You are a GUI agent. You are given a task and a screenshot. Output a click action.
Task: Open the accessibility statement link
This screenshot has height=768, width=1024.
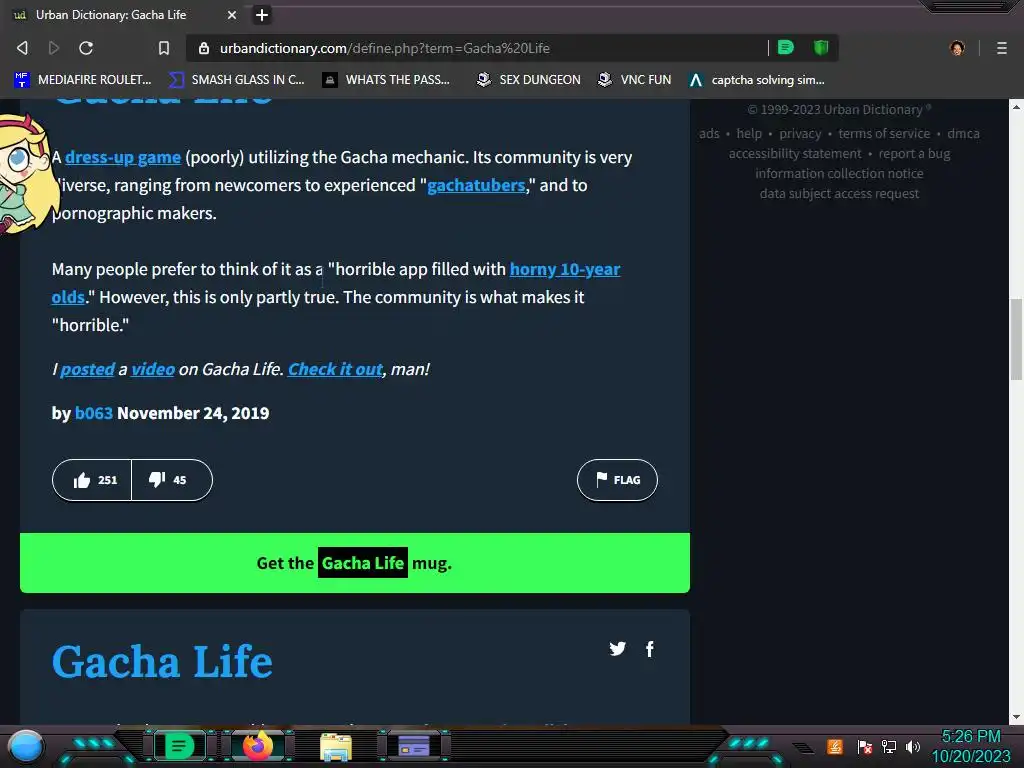click(795, 153)
